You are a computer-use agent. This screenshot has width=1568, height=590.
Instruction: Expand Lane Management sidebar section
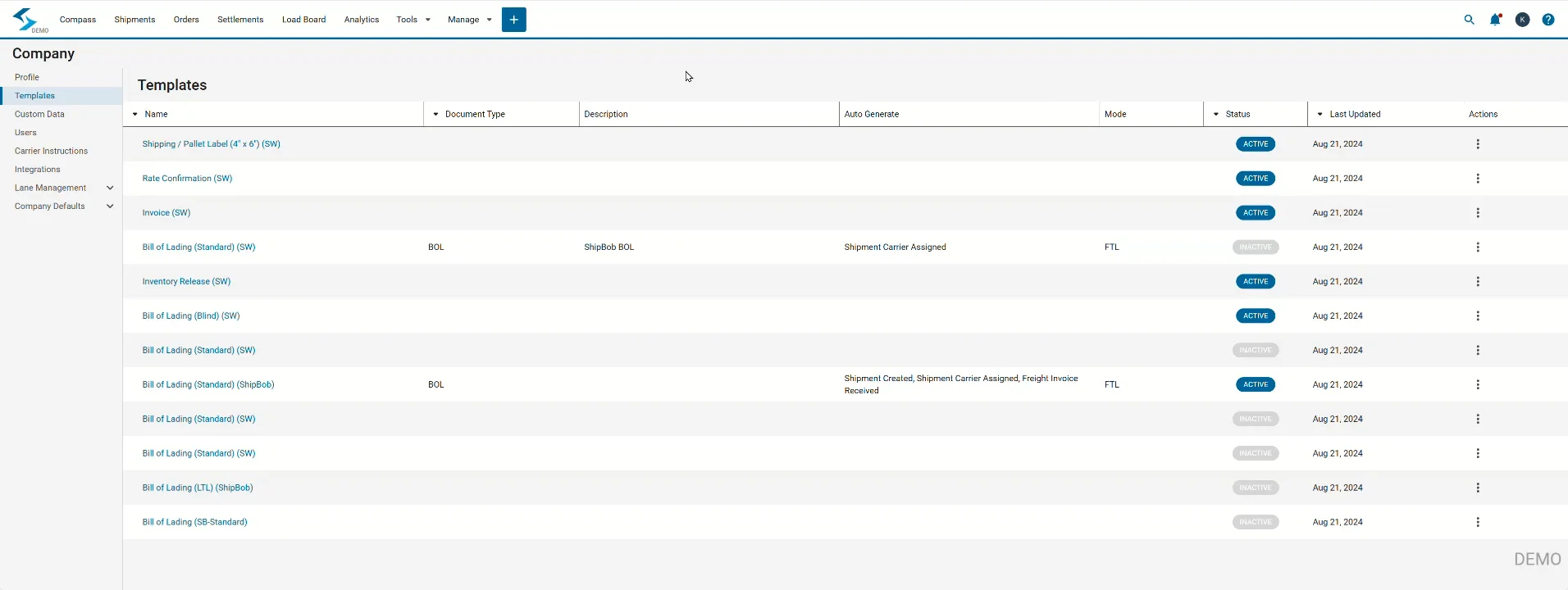click(110, 188)
